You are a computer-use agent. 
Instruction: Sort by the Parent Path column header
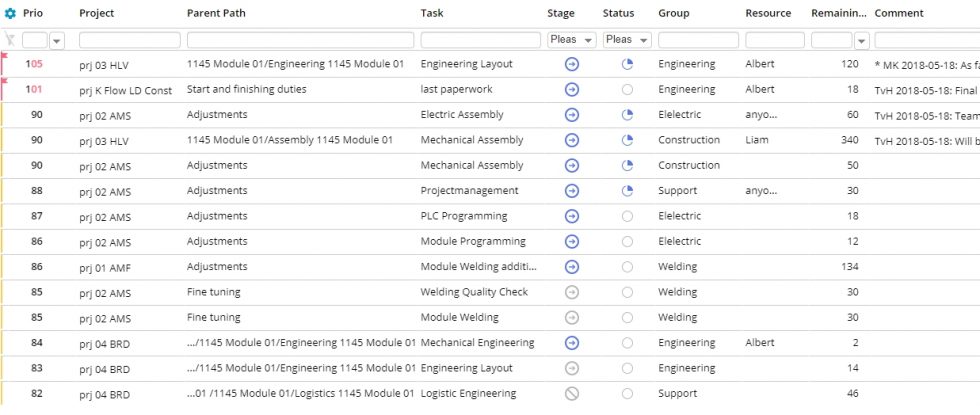click(x=216, y=13)
